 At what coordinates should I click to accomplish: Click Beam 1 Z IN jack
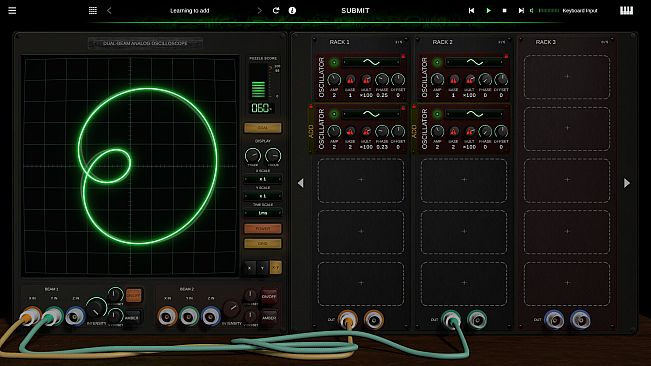[x=76, y=317]
